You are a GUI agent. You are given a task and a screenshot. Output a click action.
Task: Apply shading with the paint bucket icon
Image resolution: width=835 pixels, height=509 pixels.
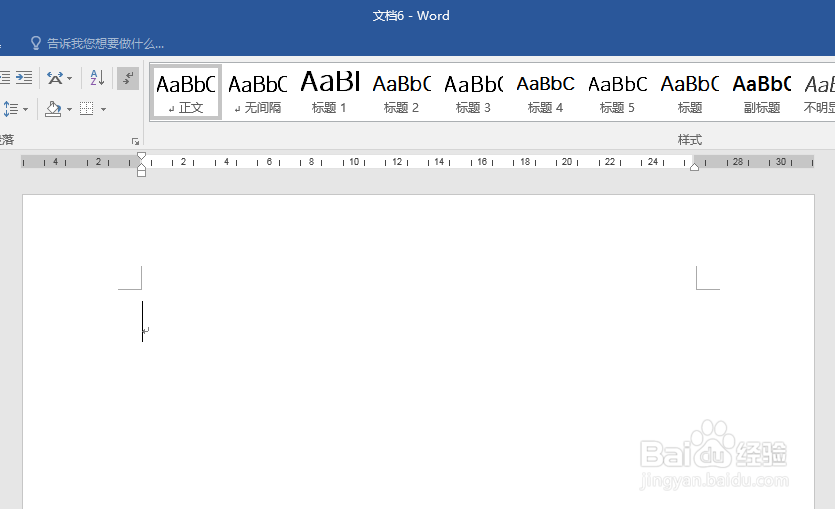coord(53,109)
